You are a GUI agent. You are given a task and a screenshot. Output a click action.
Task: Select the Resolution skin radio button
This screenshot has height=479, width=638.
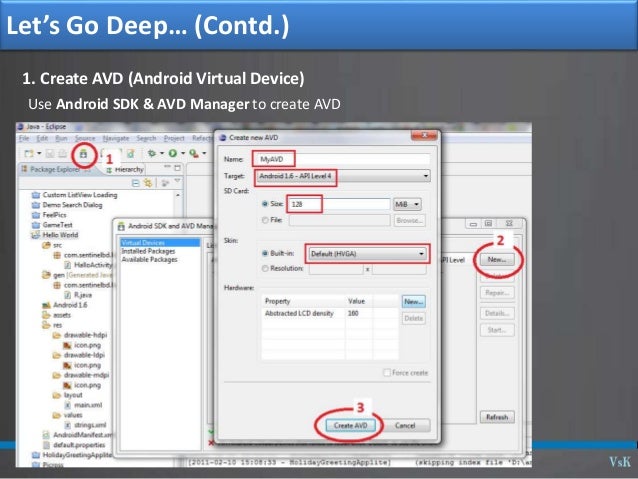[x=265, y=269]
